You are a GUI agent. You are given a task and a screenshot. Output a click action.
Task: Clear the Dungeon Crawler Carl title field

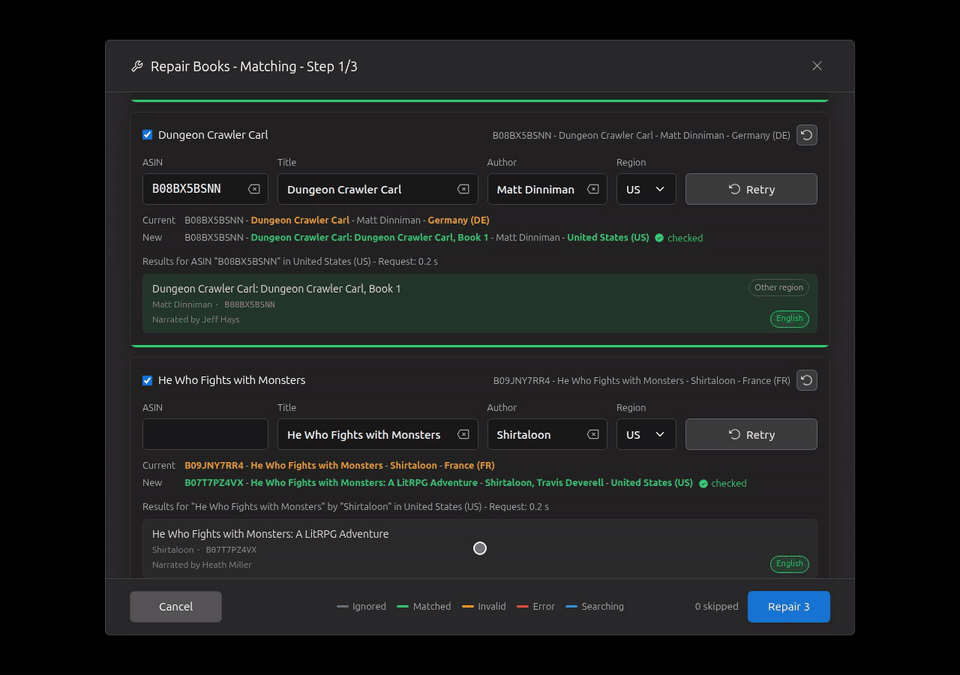pos(463,189)
